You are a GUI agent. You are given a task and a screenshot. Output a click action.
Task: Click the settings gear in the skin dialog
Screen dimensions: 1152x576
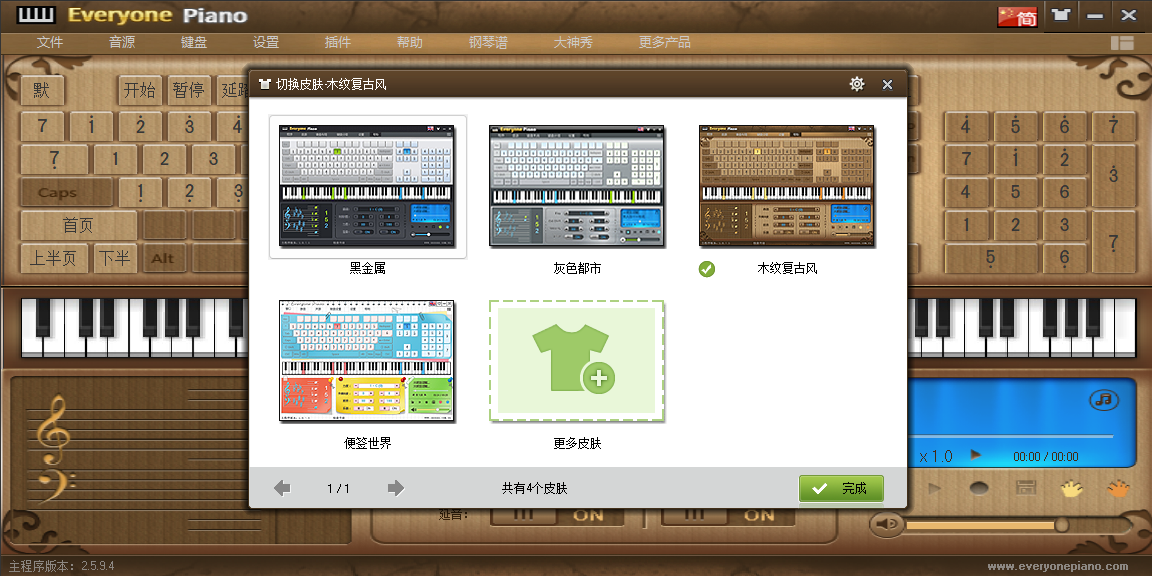tap(857, 84)
